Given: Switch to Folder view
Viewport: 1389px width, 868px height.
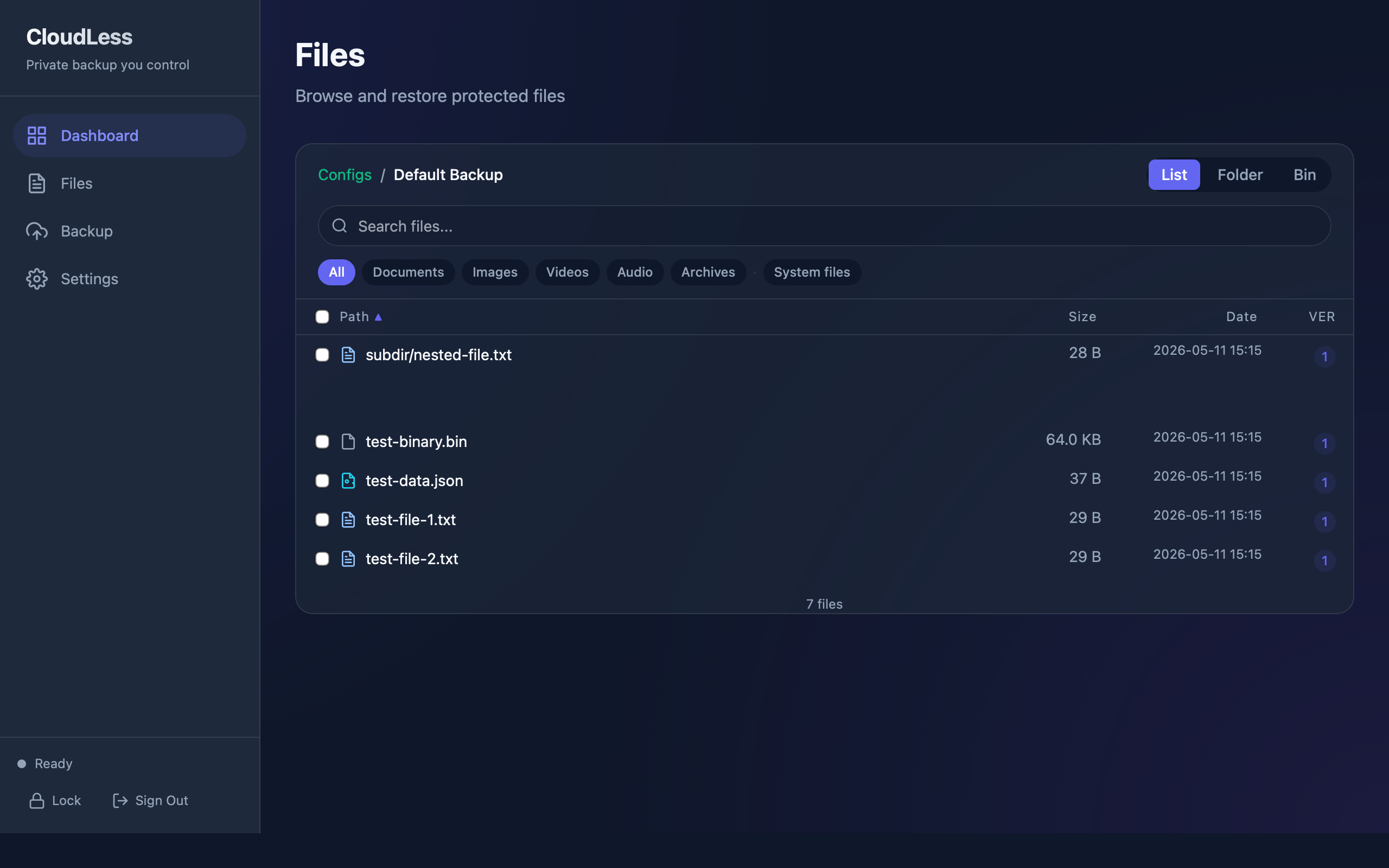Looking at the screenshot, I should click(1240, 175).
